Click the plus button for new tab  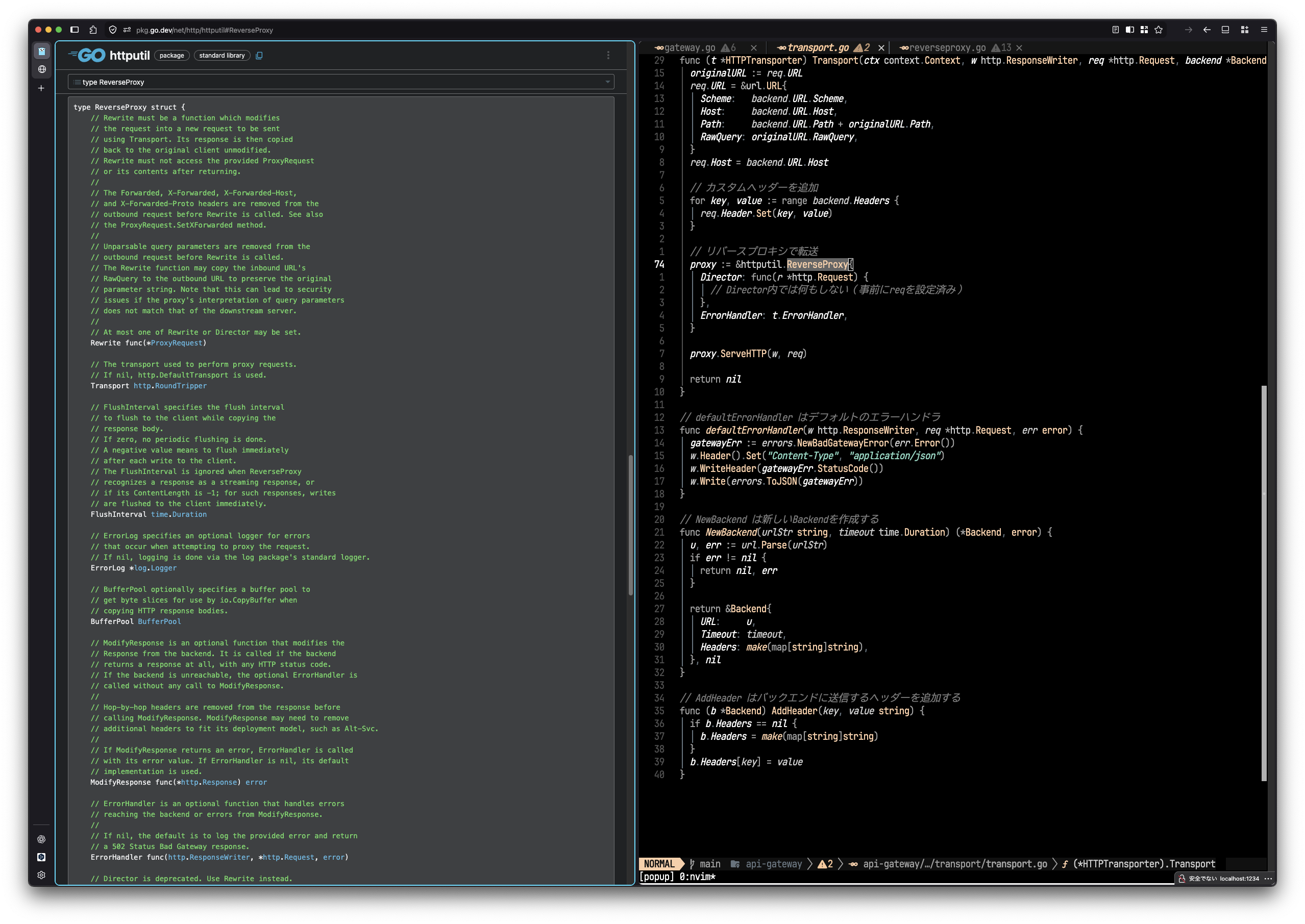41,88
